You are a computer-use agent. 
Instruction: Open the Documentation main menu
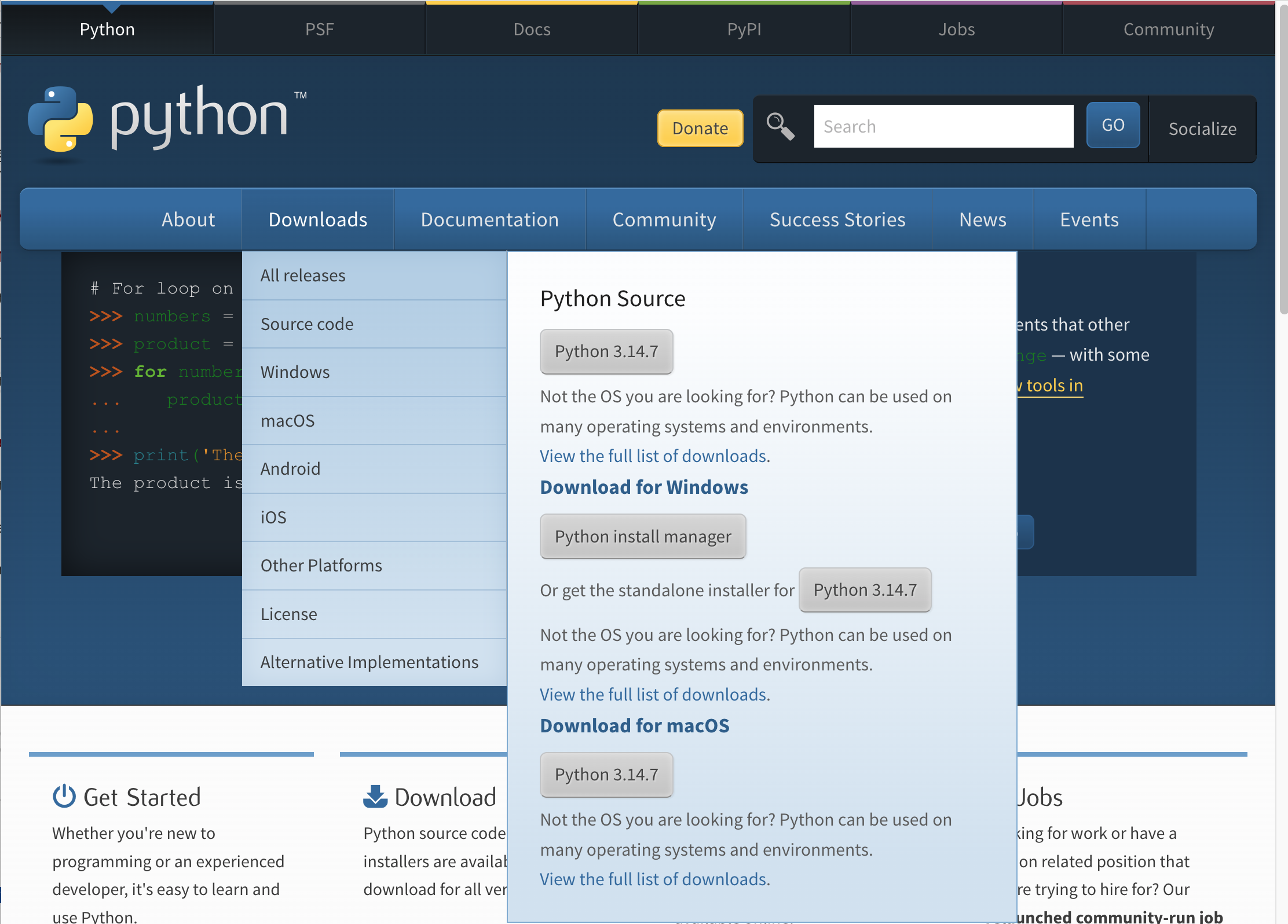coord(490,219)
